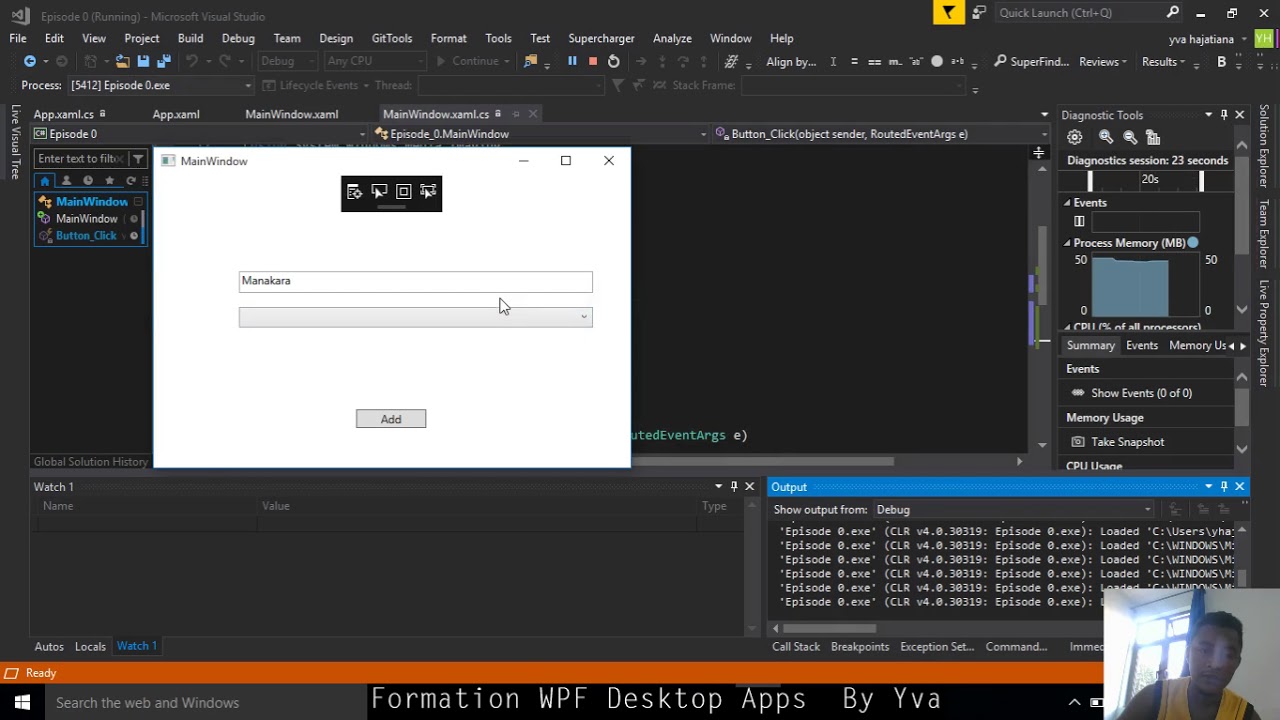Click Zoom Out icon in Diagnostic Tools
The image size is (1280, 720).
1130,137
